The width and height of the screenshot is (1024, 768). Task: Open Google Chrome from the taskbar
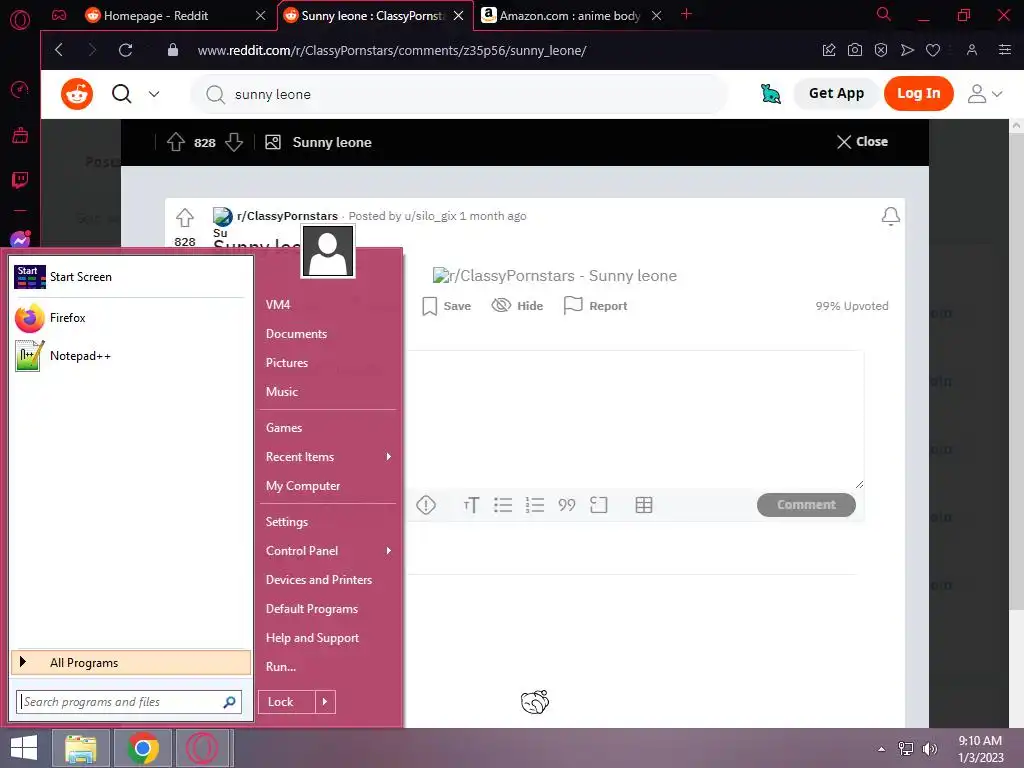[143, 748]
